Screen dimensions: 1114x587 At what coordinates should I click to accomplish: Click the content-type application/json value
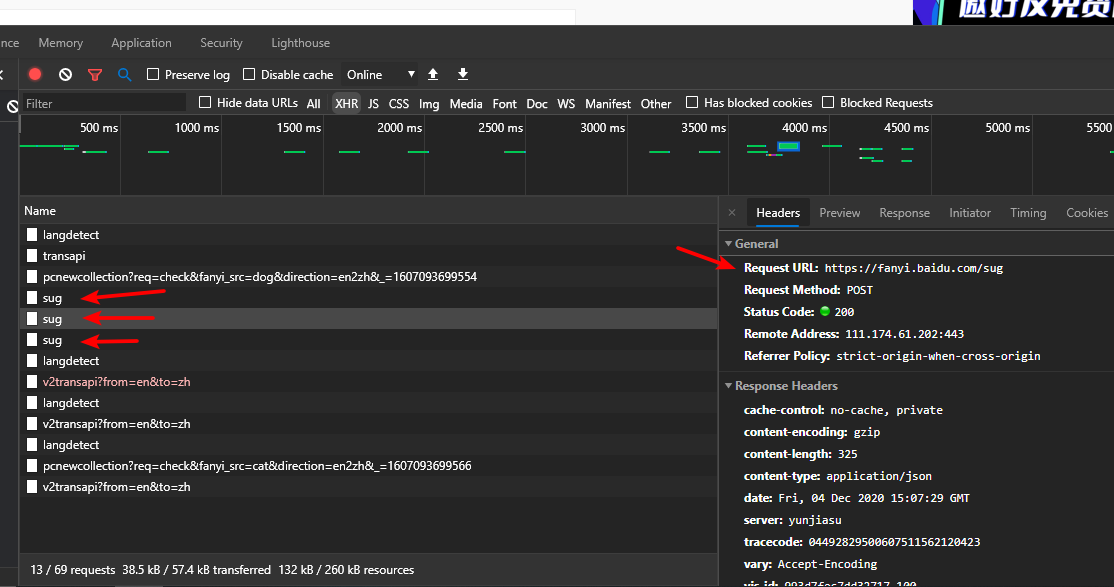879,476
